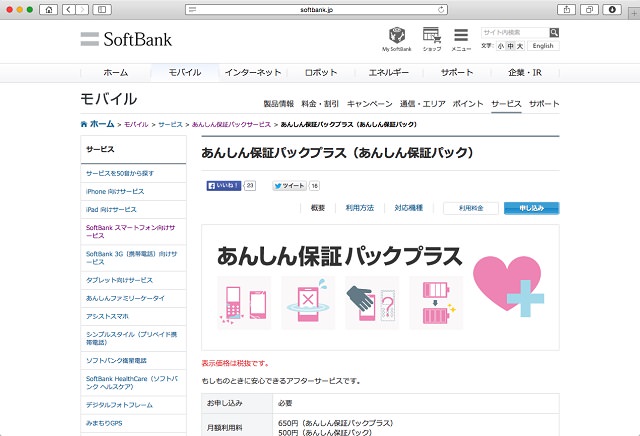
Task: Click the SoftBank logo
Action: coord(127,39)
